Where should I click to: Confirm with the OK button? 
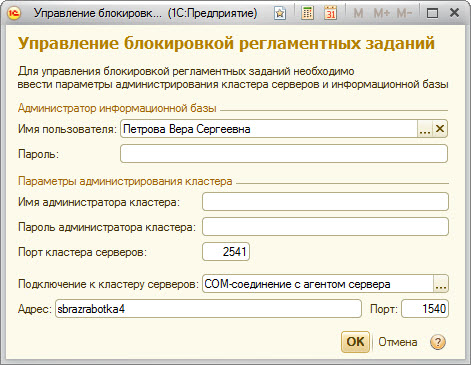click(x=355, y=342)
